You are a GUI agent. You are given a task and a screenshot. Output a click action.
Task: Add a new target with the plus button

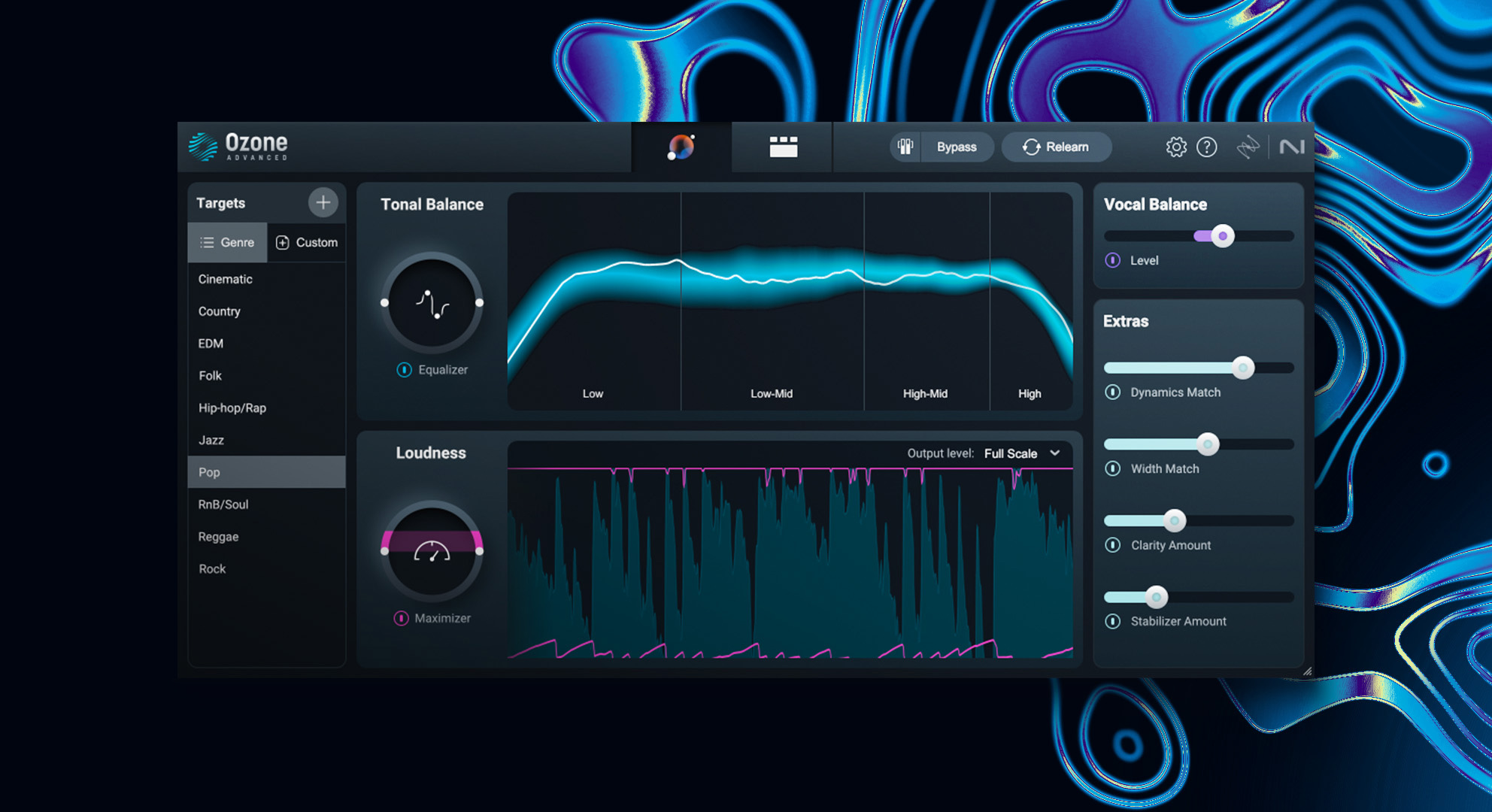coord(323,201)
